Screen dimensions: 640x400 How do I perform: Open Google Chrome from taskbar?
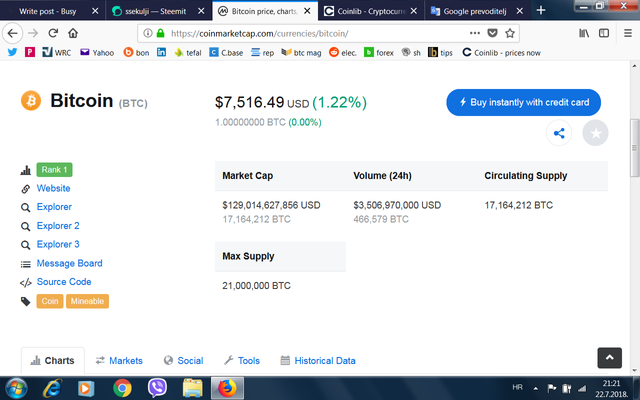(x=122, y=388)
